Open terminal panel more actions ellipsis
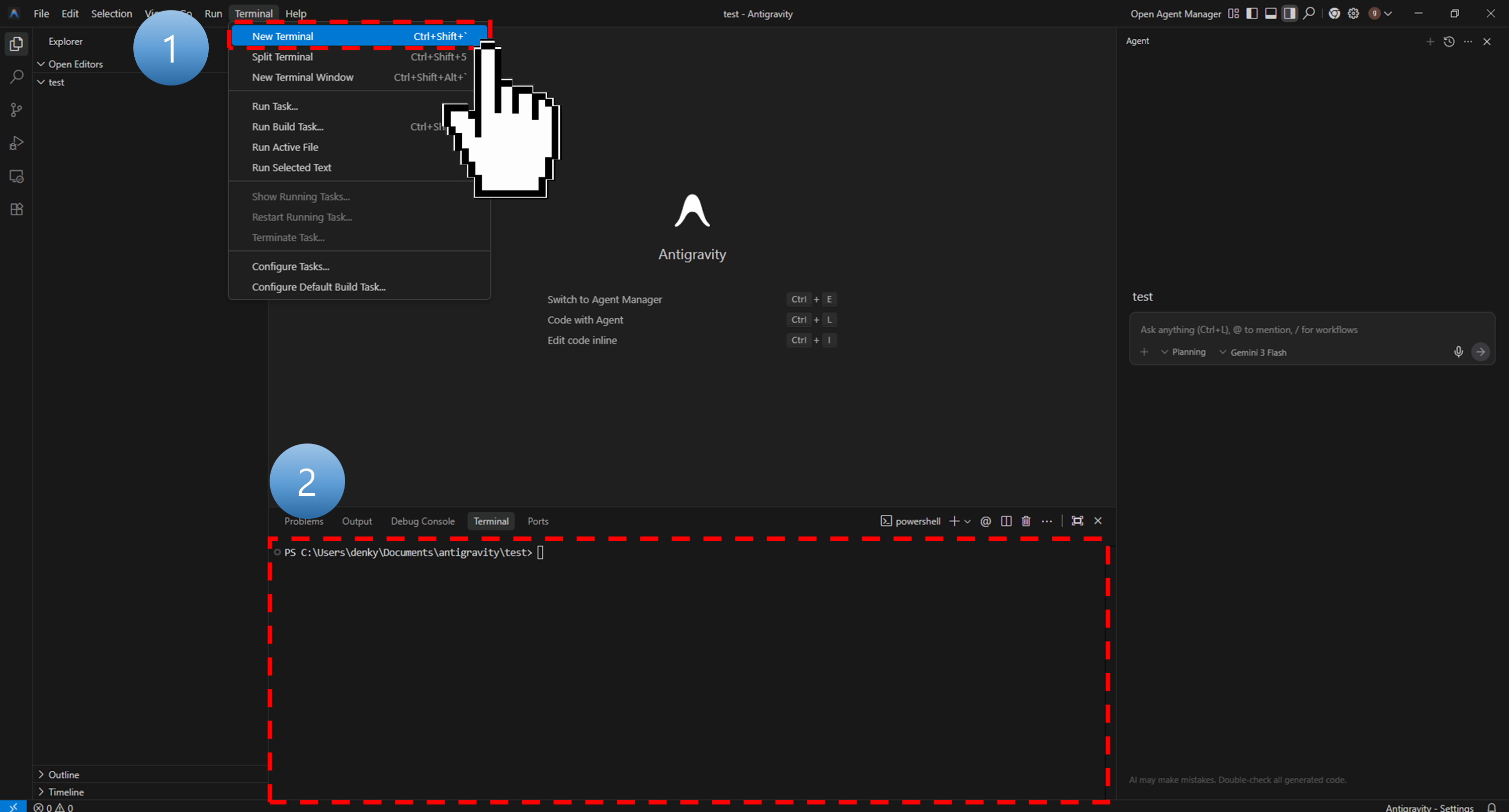The width and height of the screenshot is (1509, 812). click(1047, 521)
